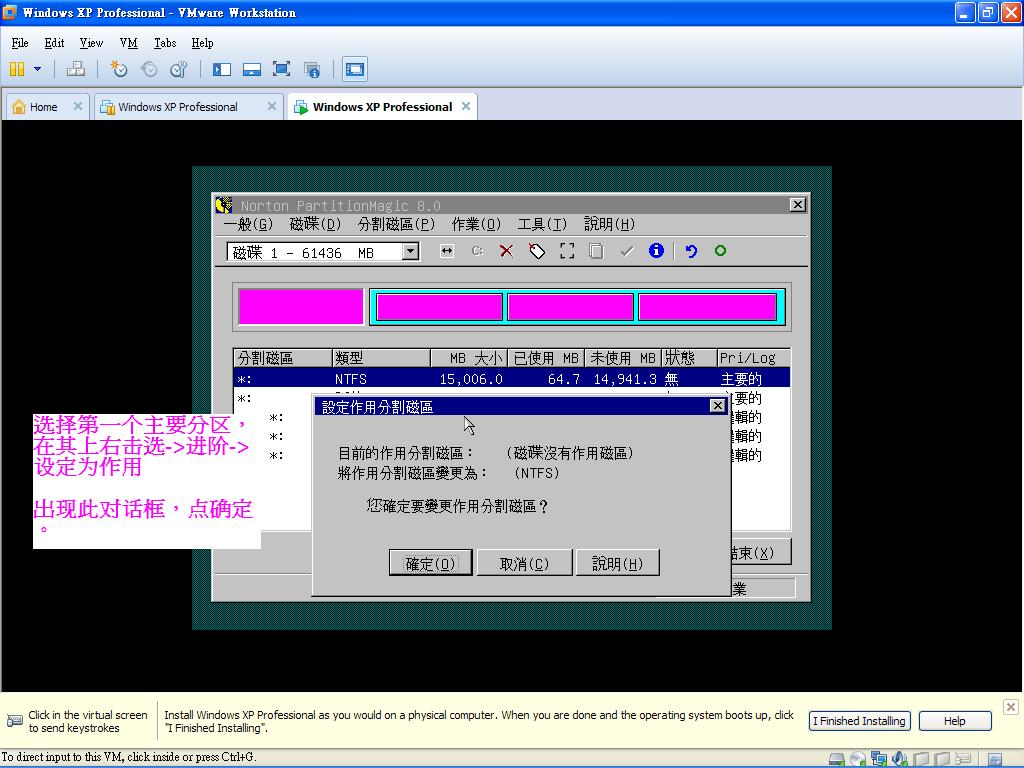Click the 分割磁區 column header

282,358
